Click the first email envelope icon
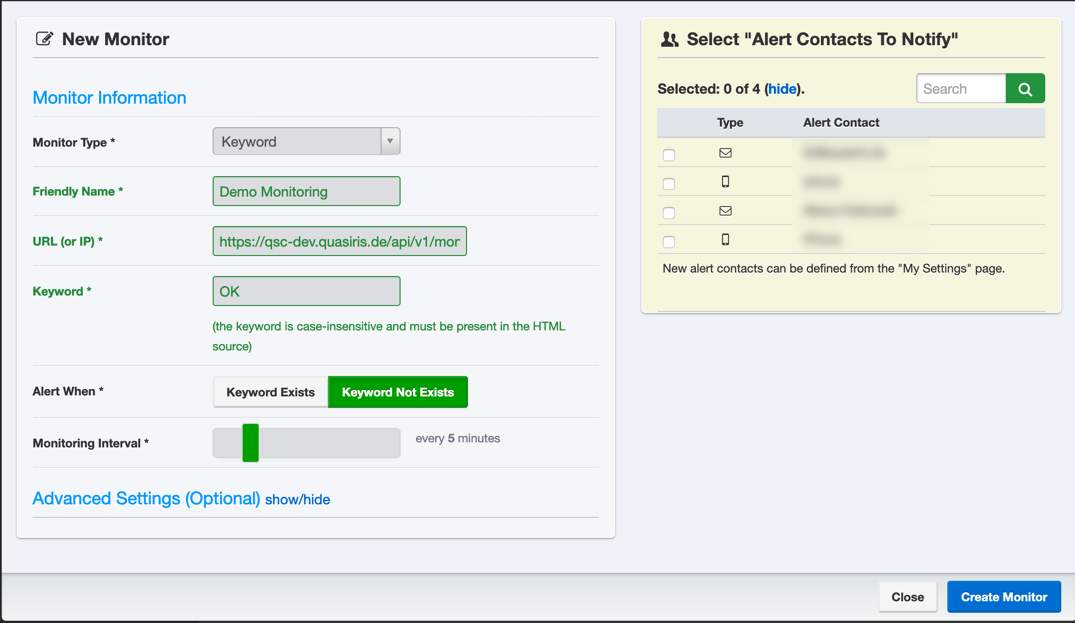Image resolution: width=1075 pixels, height=623 pixels. (x=725, y=153)
